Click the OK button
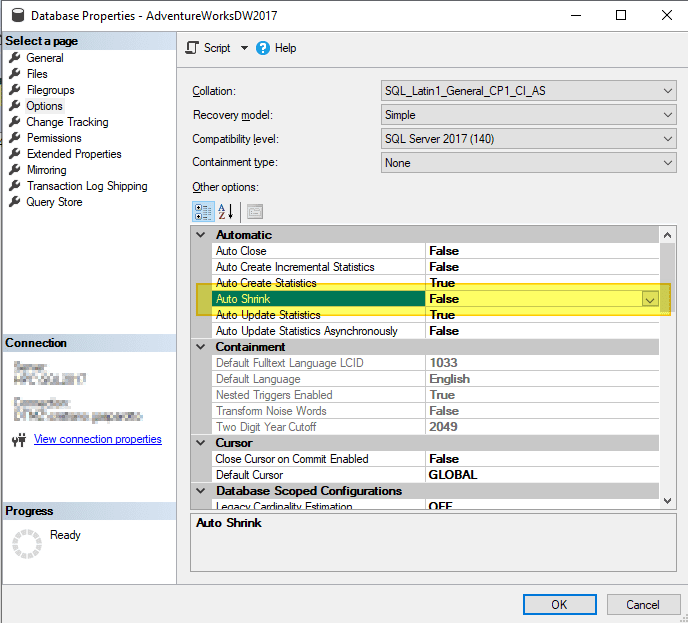688x623 pixels. pyautogui.click(x=559, y=605)
